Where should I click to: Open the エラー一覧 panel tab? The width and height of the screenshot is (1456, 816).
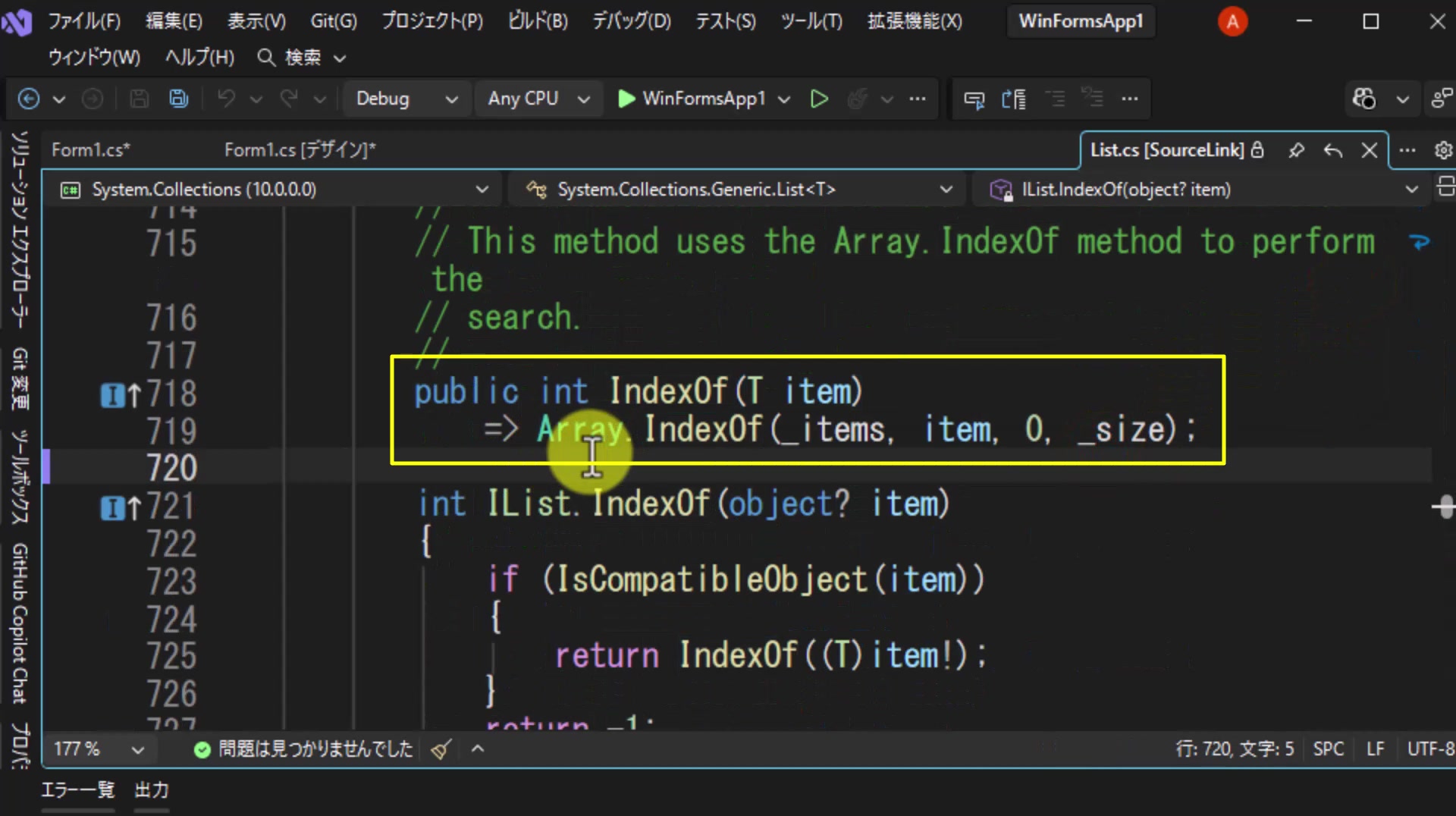coord(77,790)
